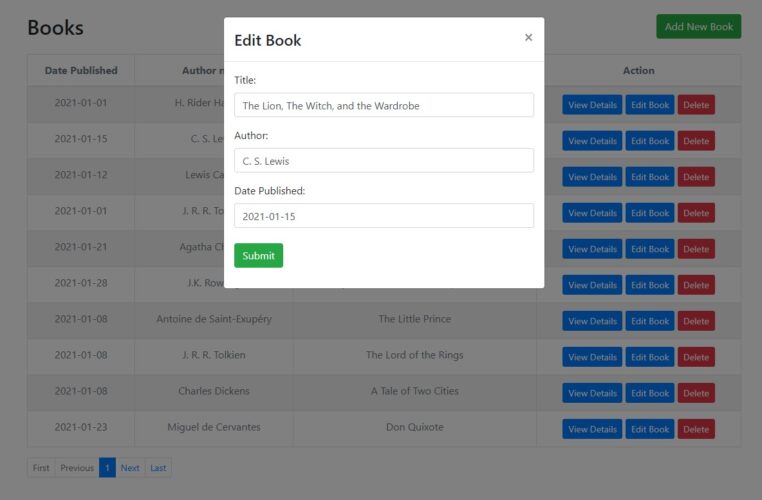The image size is (762, 500).
Task: Edit Book in the 2021-01-28 row
Action: [649, 285]
